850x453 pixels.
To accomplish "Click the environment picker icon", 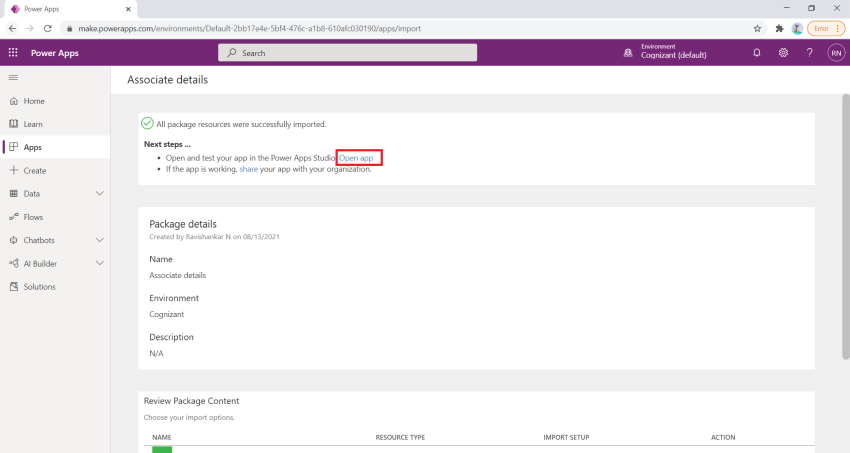I will pyautogui.click(x=628, y=53).
